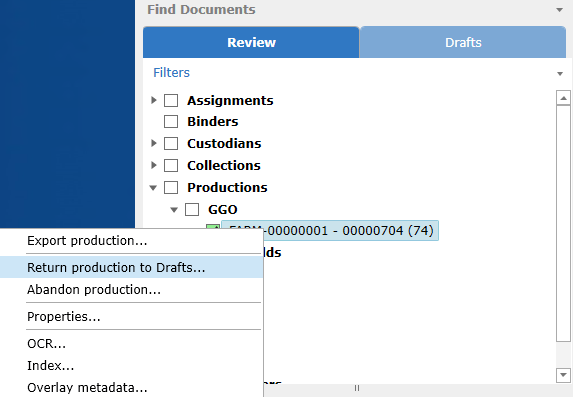Expand the Custodians tree node
Screen dimensions: 573x397
coord(153,143)
